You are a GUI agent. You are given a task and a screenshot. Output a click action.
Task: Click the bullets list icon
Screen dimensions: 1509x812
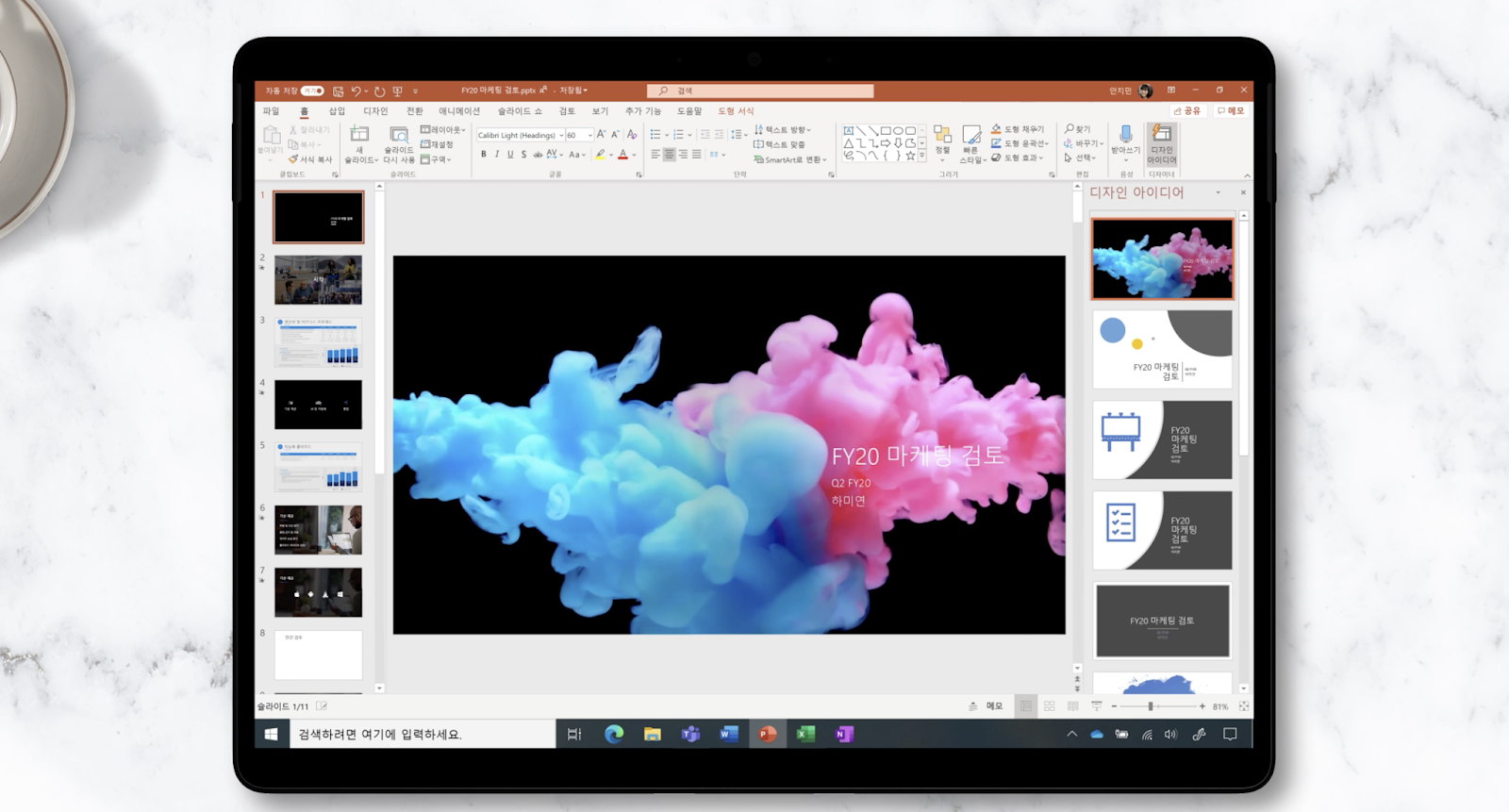[655, 135]
